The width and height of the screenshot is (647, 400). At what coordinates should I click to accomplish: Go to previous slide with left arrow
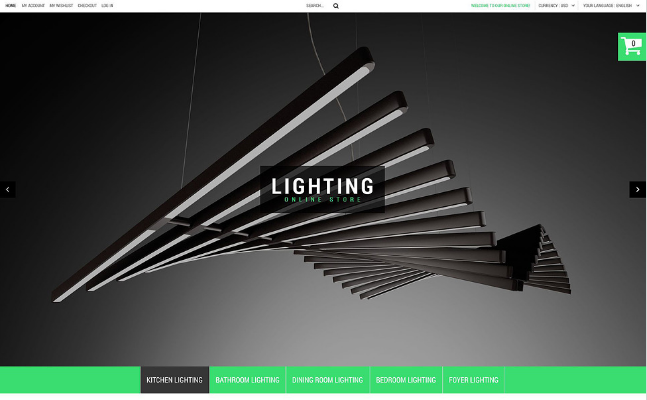[x=7, y=189]
